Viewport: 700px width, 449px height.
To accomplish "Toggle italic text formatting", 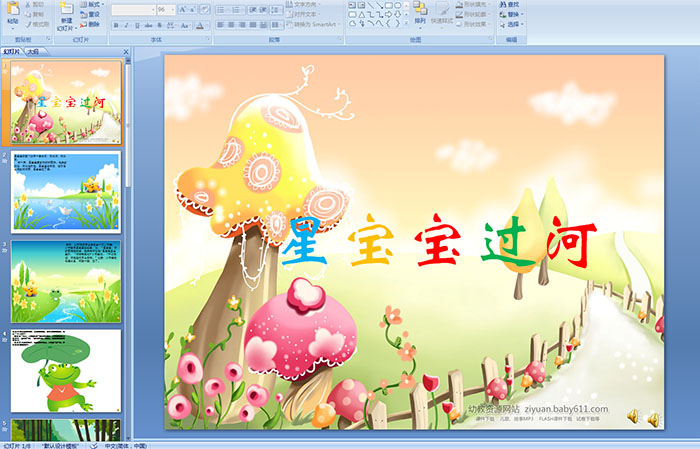I will [127, 25].
